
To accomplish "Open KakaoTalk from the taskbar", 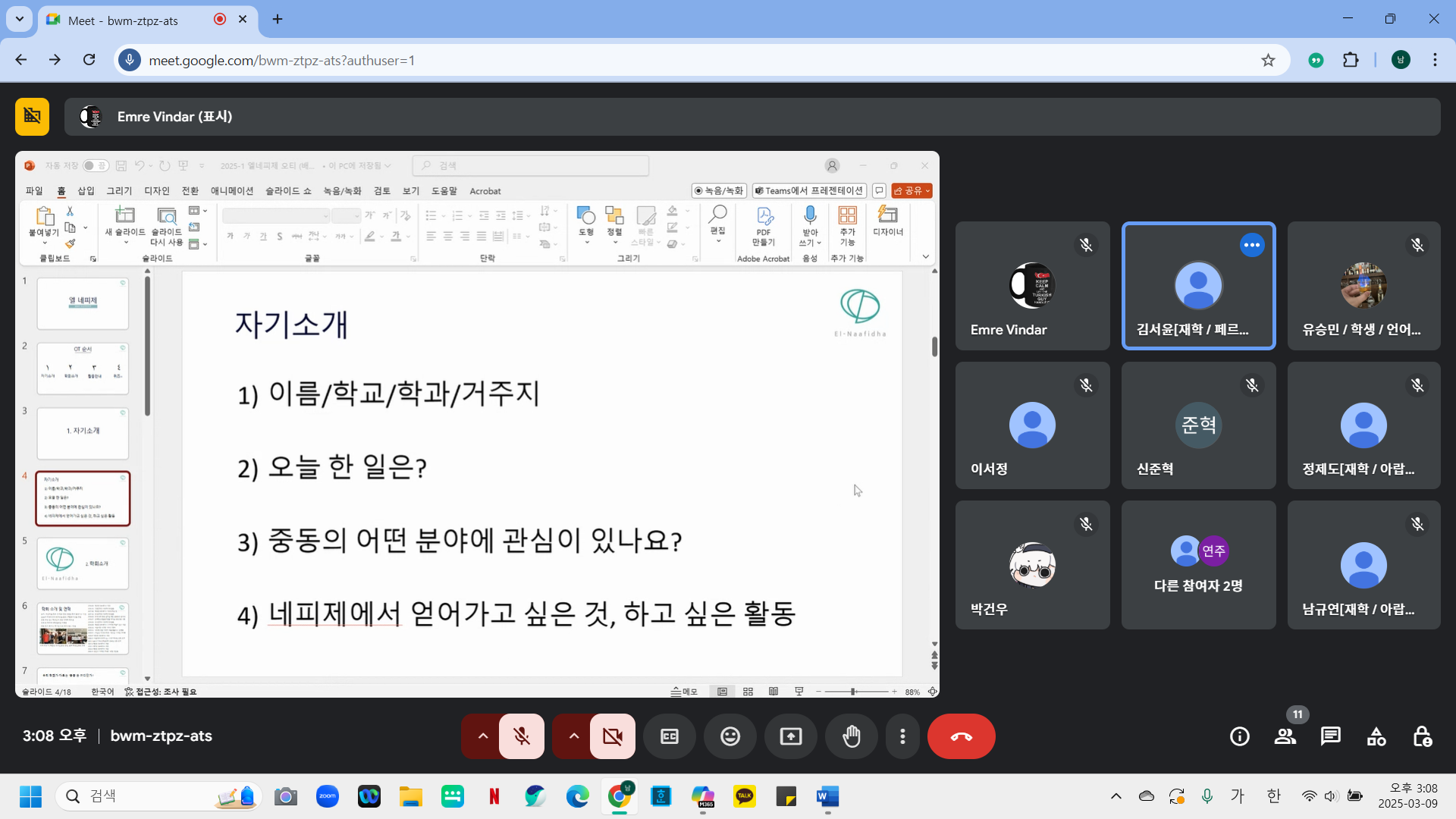I will (x=745, y=796).
